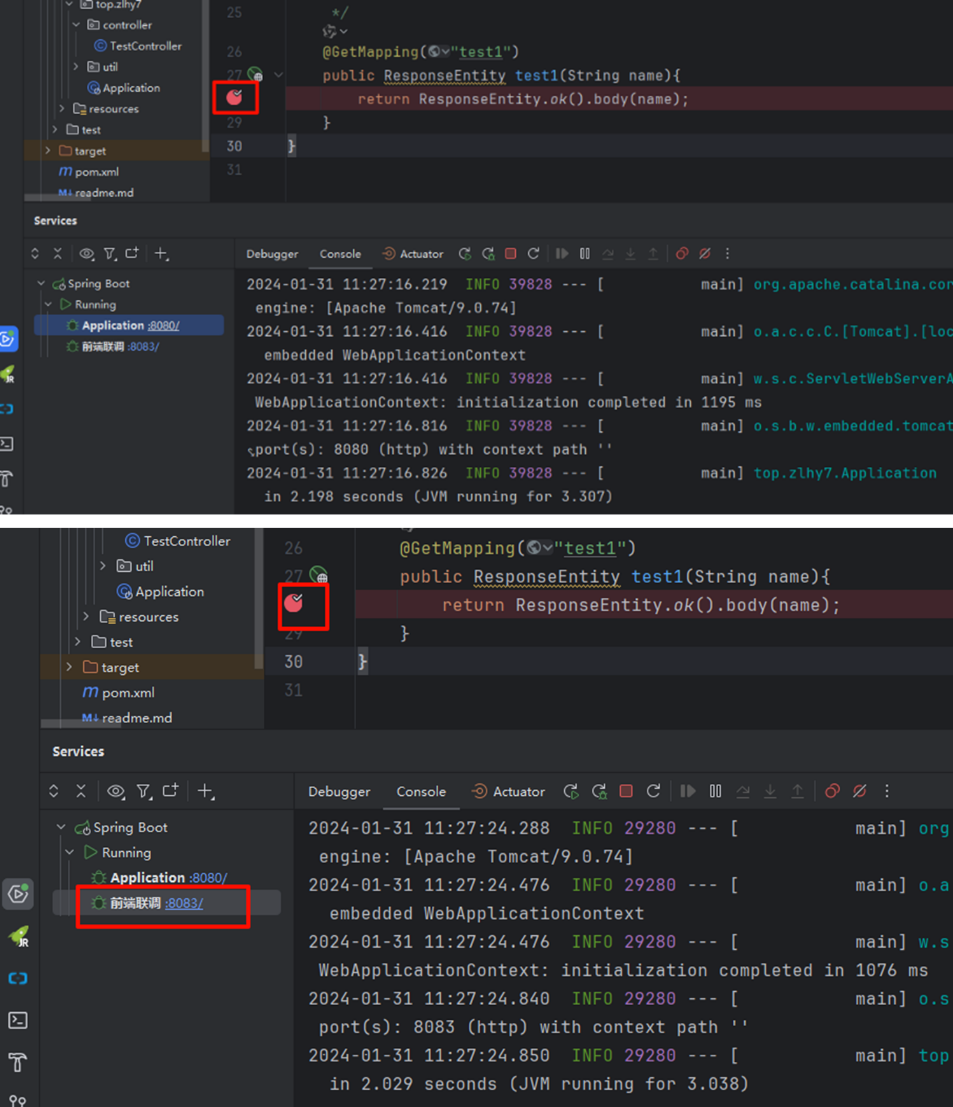This screenshot has height=1107, width=953.
Task: Open the Terminal tool from the lower left sidebar
Action: [x=18, y=1020]
